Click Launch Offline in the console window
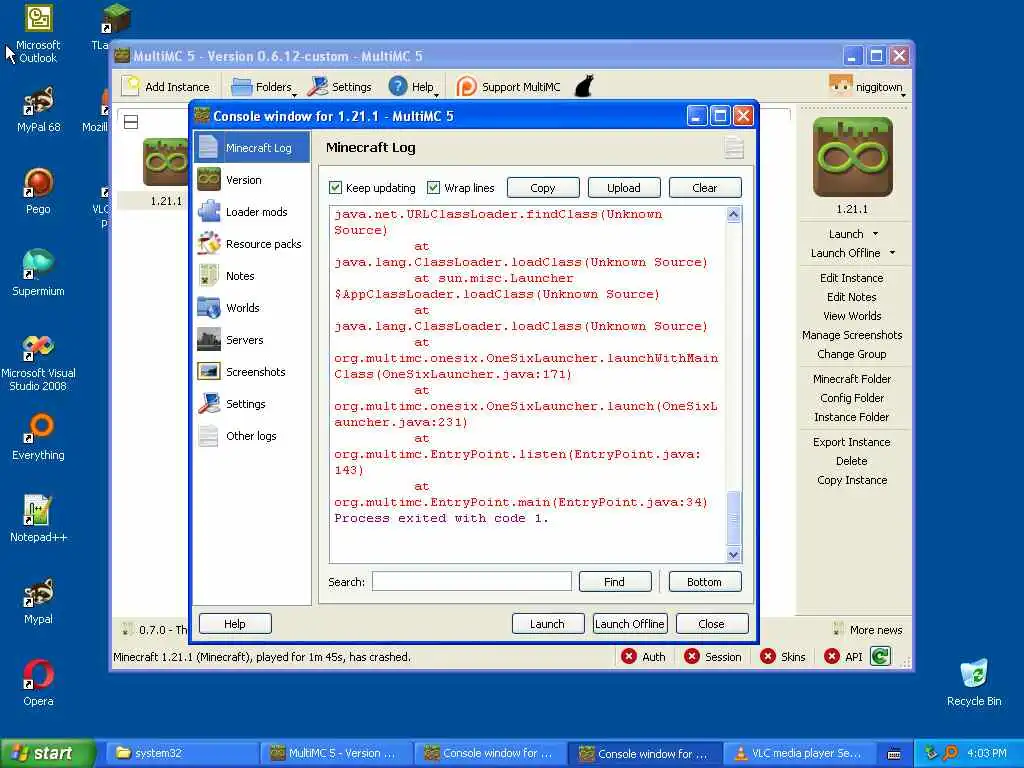Screen dimensions: 1024x768 tap(630, 624)
